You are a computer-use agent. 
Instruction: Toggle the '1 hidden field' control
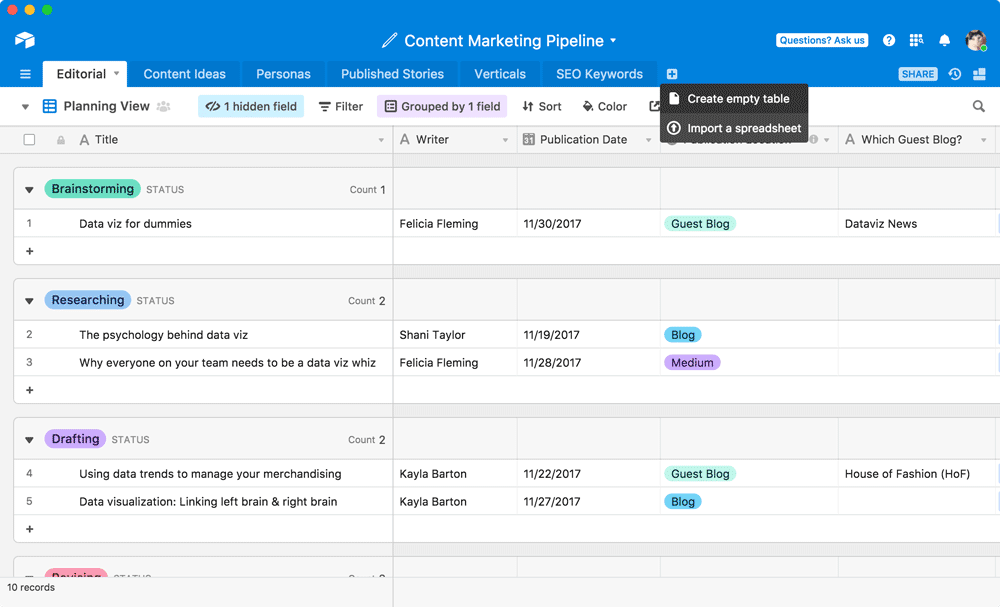click(x=250, y=106)
